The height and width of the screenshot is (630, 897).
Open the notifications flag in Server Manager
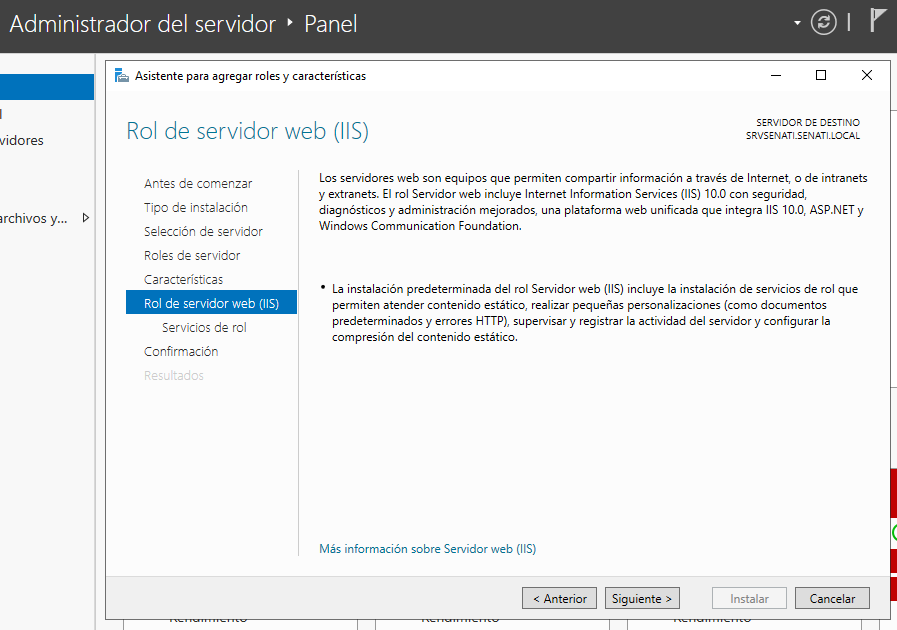click(x=878, y=21)
